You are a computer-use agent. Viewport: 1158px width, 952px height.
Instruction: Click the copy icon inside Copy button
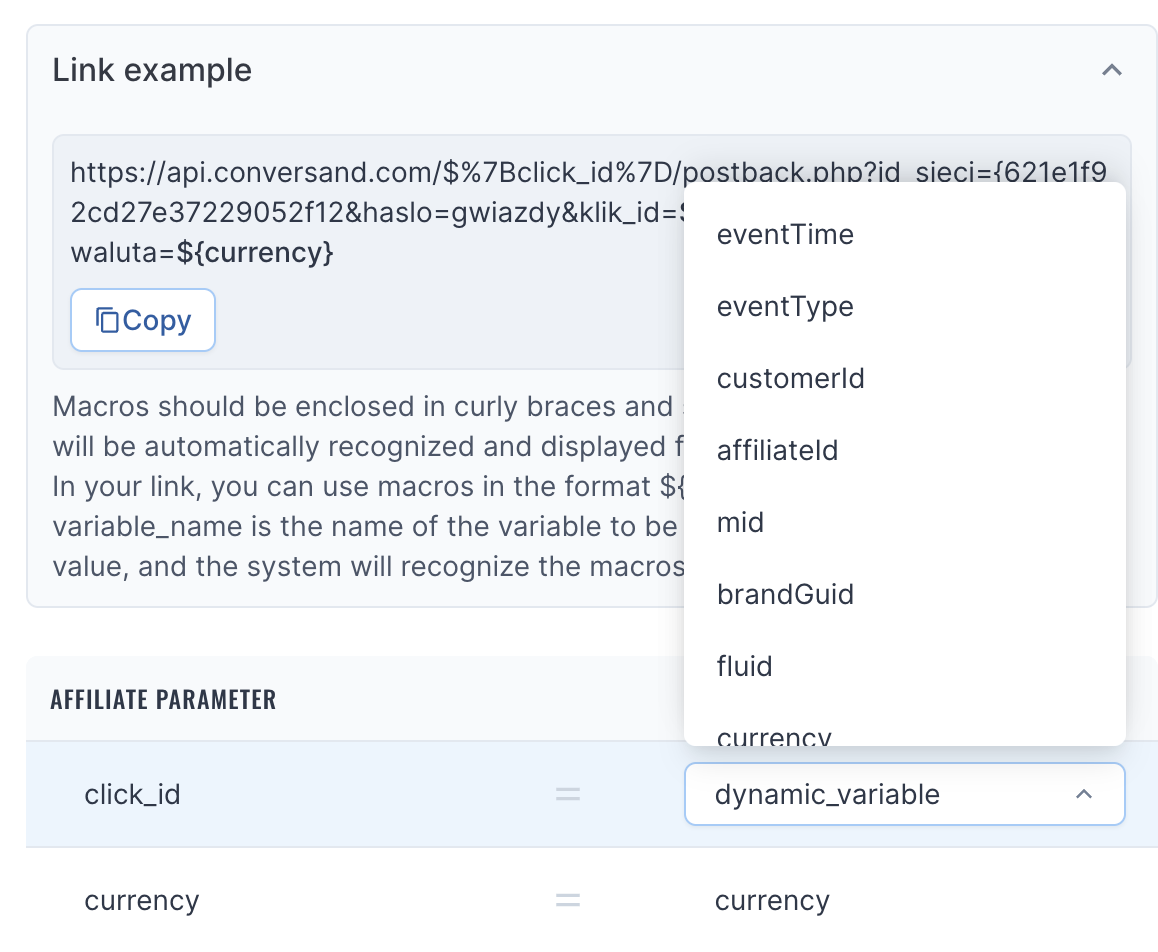point(107,321)
